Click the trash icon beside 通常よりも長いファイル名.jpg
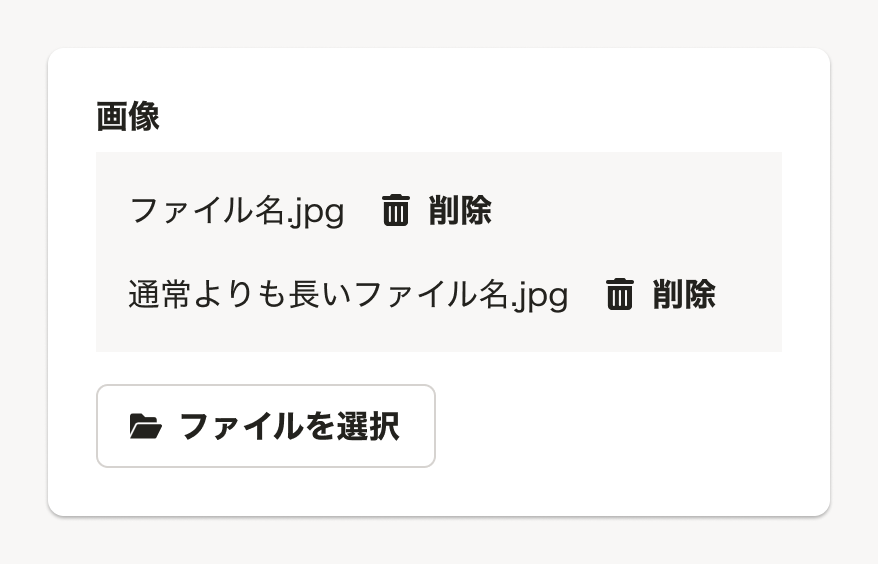Image resolution: width=878 pixels, height=564 pixels. pos(620,295)
